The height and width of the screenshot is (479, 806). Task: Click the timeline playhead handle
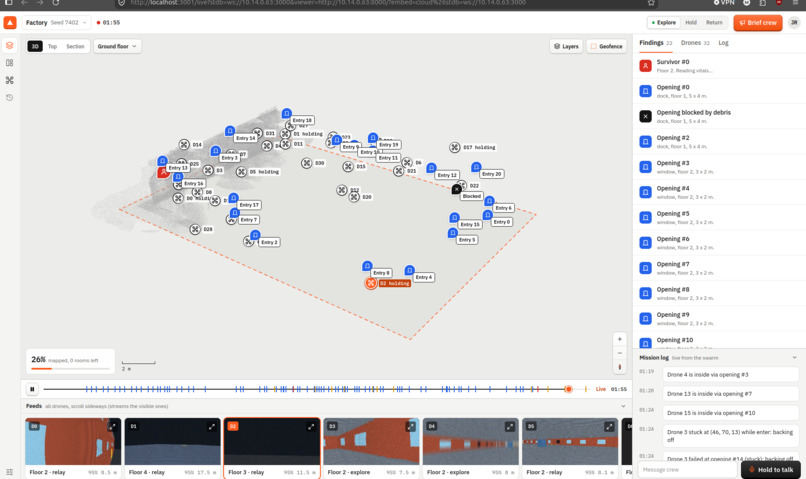(568, 389)
